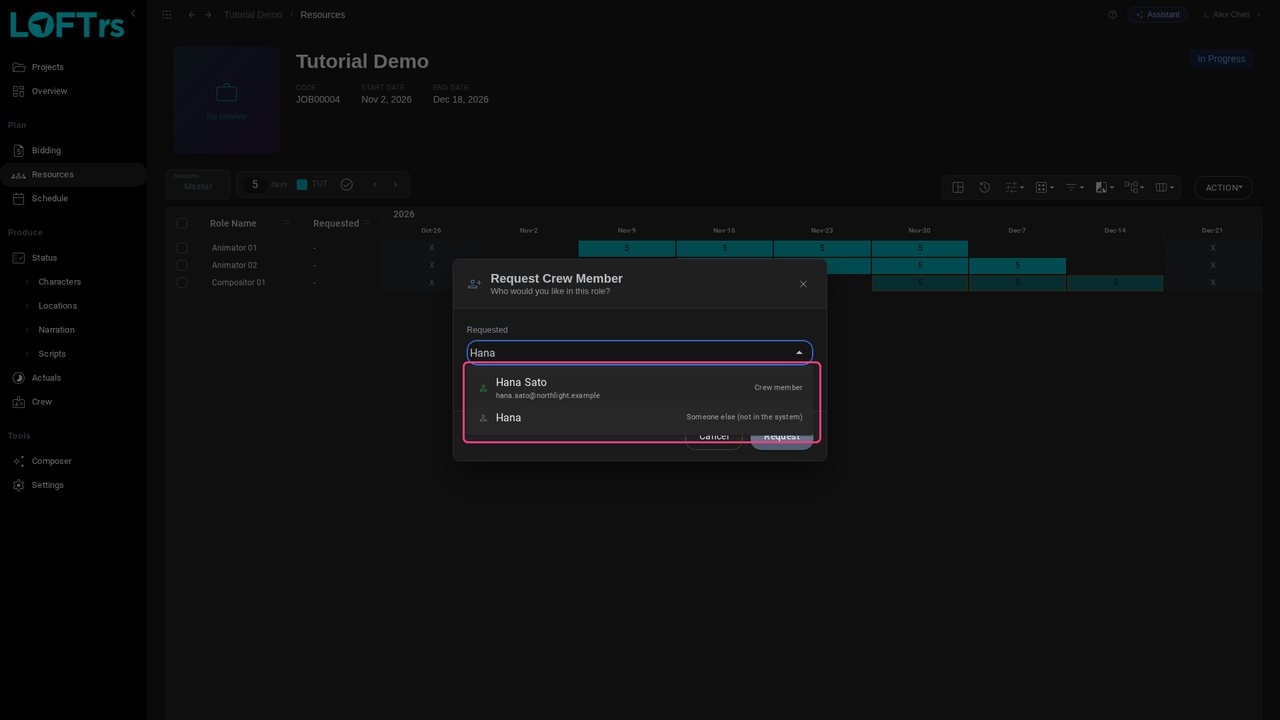
Task: Launch the Assistant
Action: click(1157, 15)
